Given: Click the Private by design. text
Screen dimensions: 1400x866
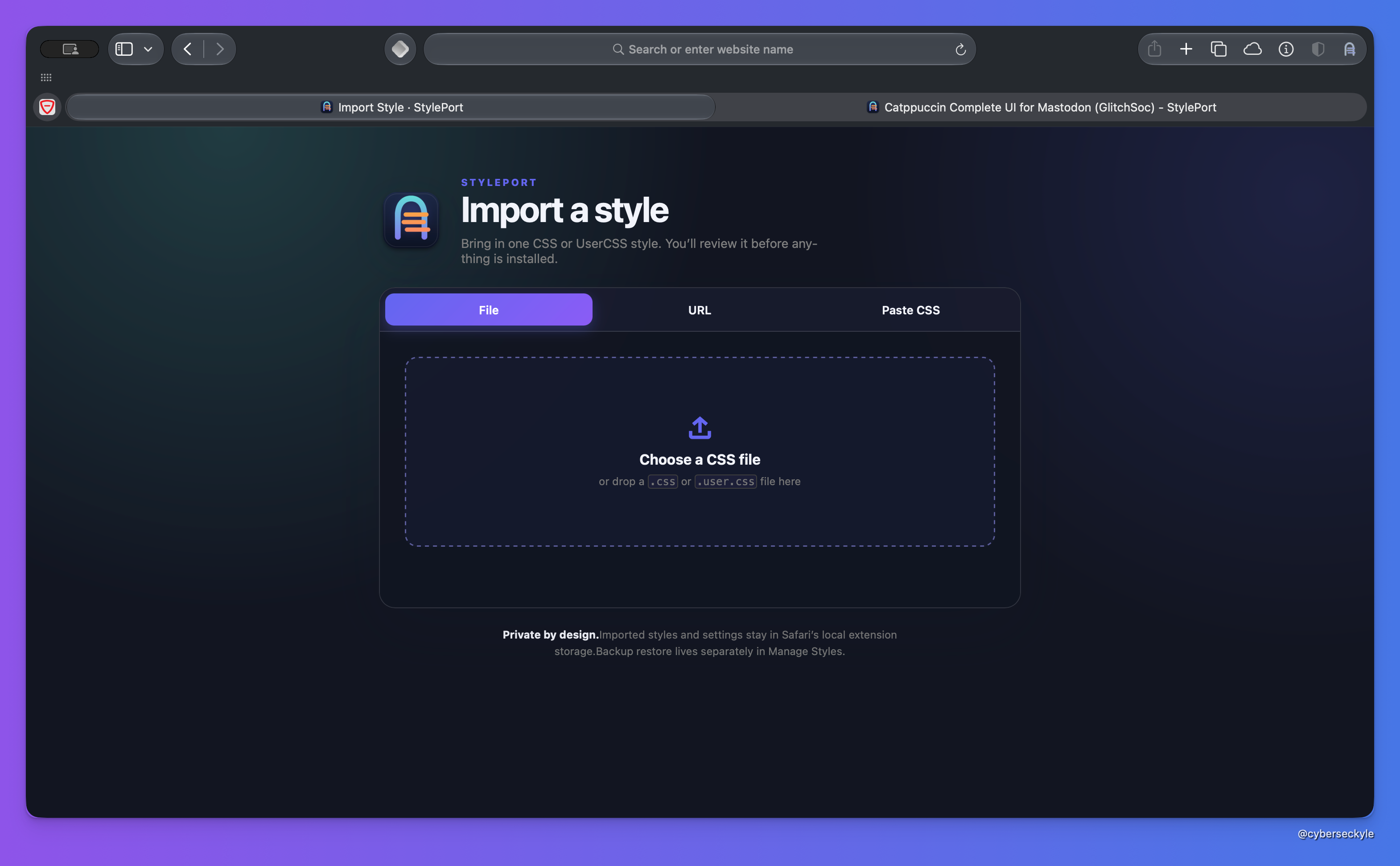Looking at the screenshot, I should point(550,635).
